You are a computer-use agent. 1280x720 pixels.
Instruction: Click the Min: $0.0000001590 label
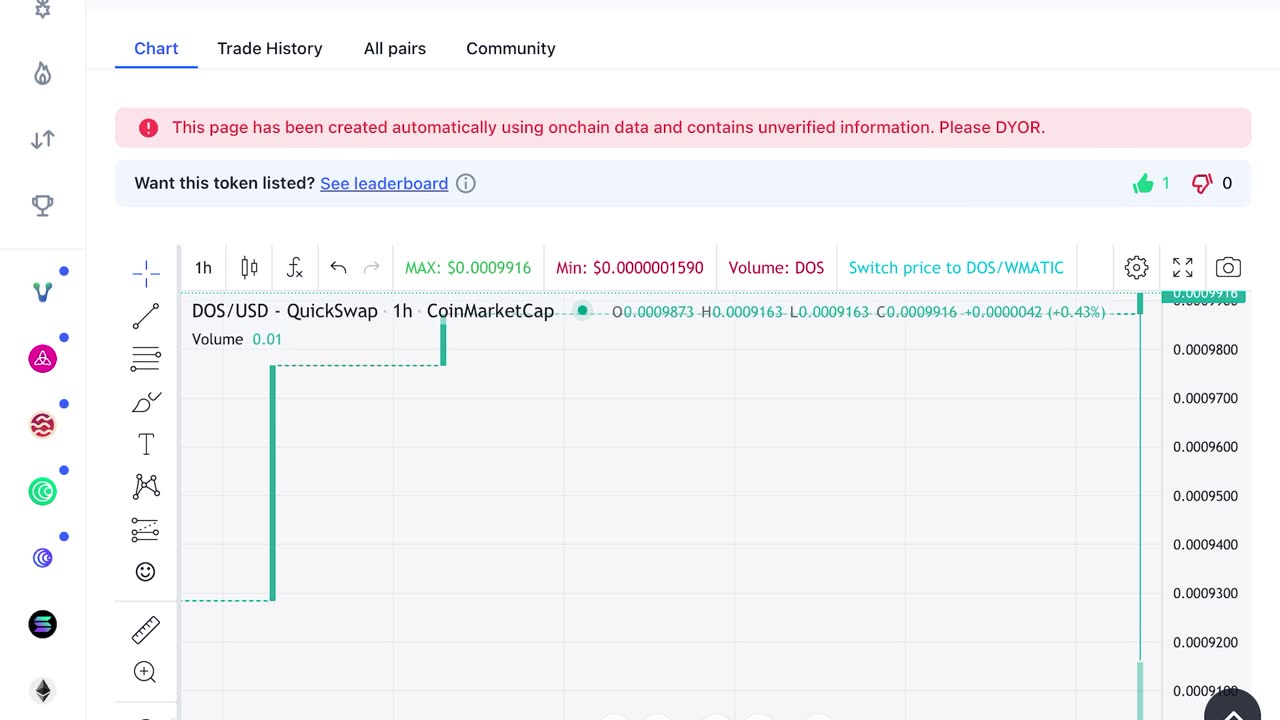630,267
